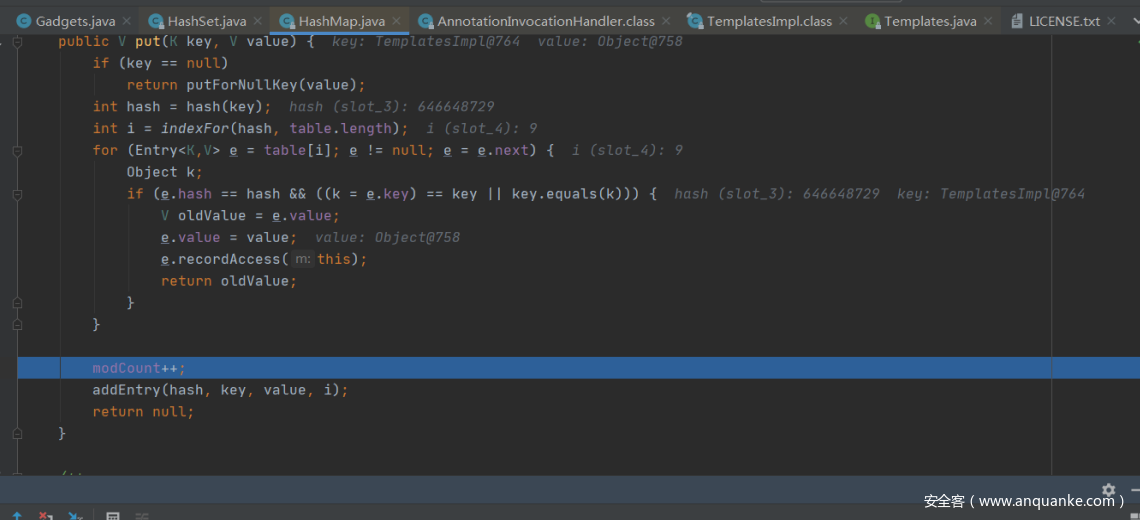This screenshot has height=520, width=1140.
Task: Click the Templates.java interface icon
Action: coord(872,21)
